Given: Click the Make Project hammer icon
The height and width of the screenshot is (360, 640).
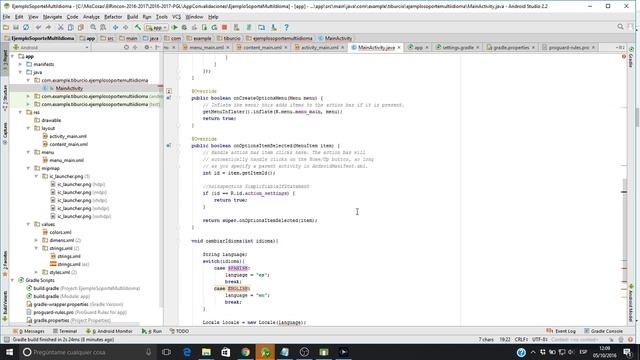Looking at the screenshot, I should click(x=138, y=27).
